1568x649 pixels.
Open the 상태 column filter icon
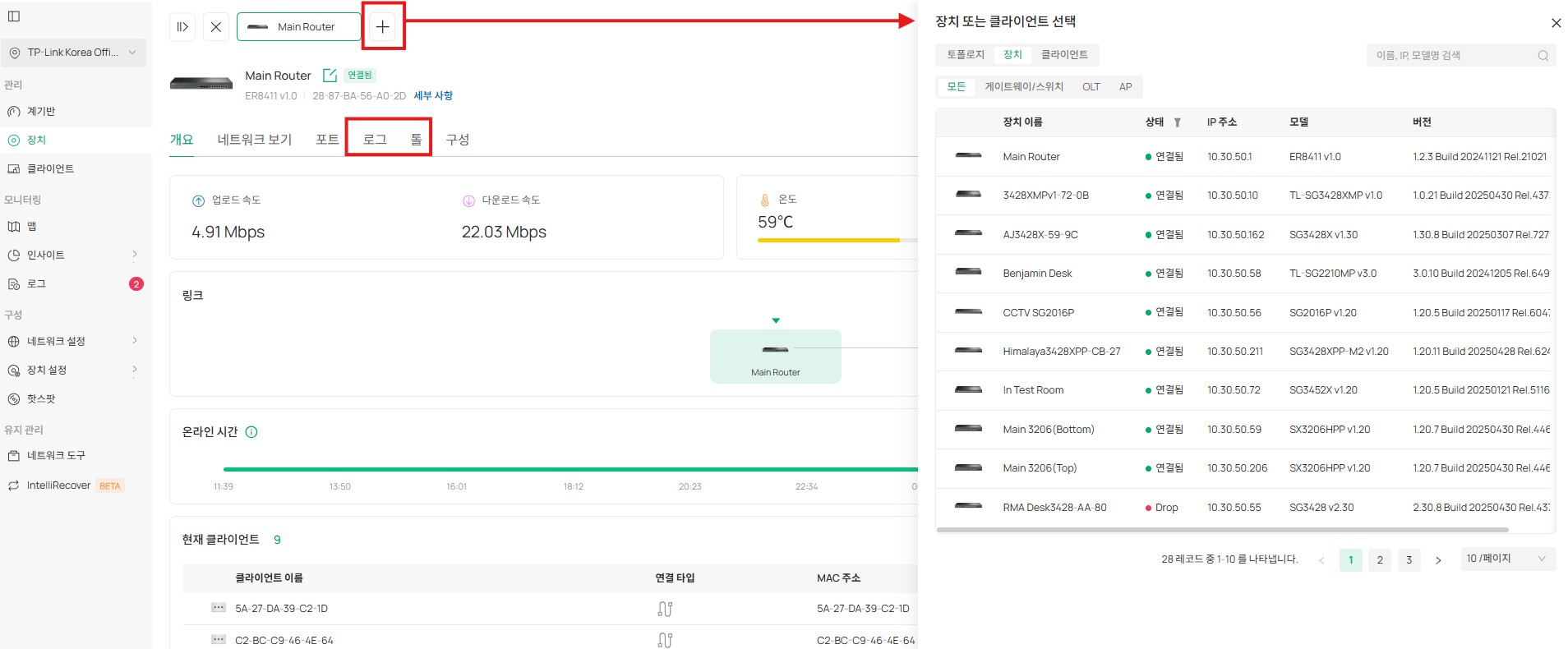pyautogui.click(x=1177, y=122)
